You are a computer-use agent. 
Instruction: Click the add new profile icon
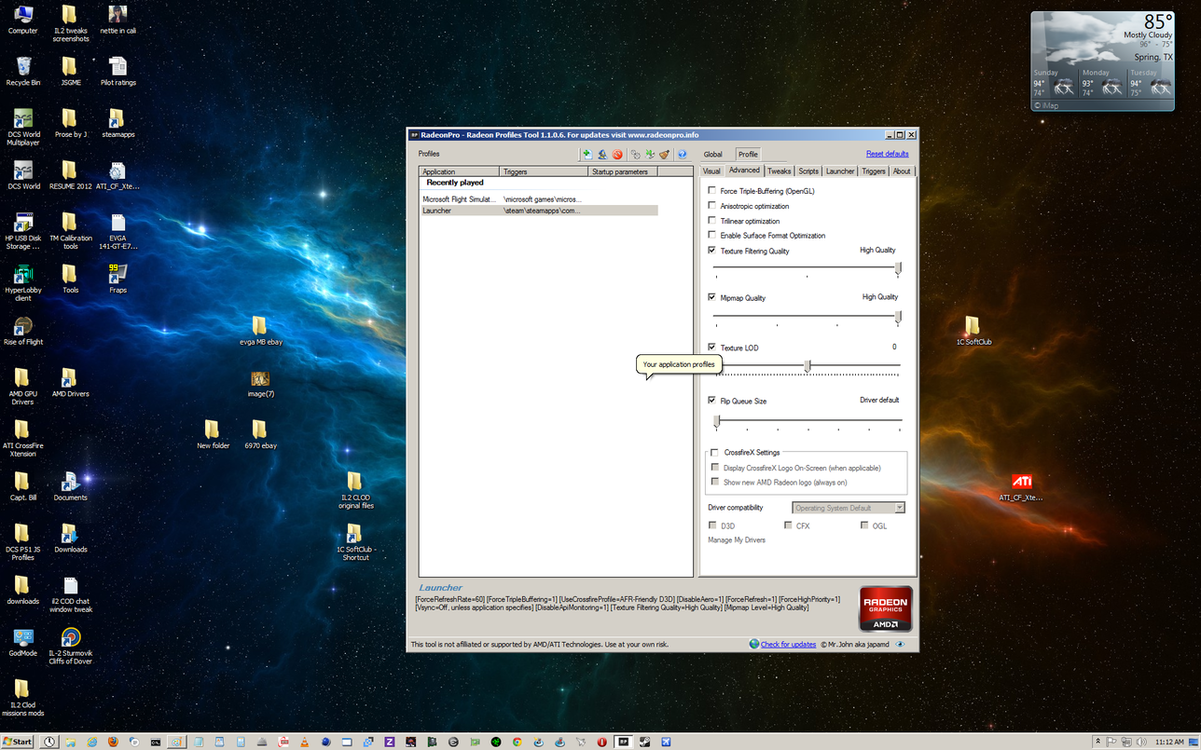point(587,154)
